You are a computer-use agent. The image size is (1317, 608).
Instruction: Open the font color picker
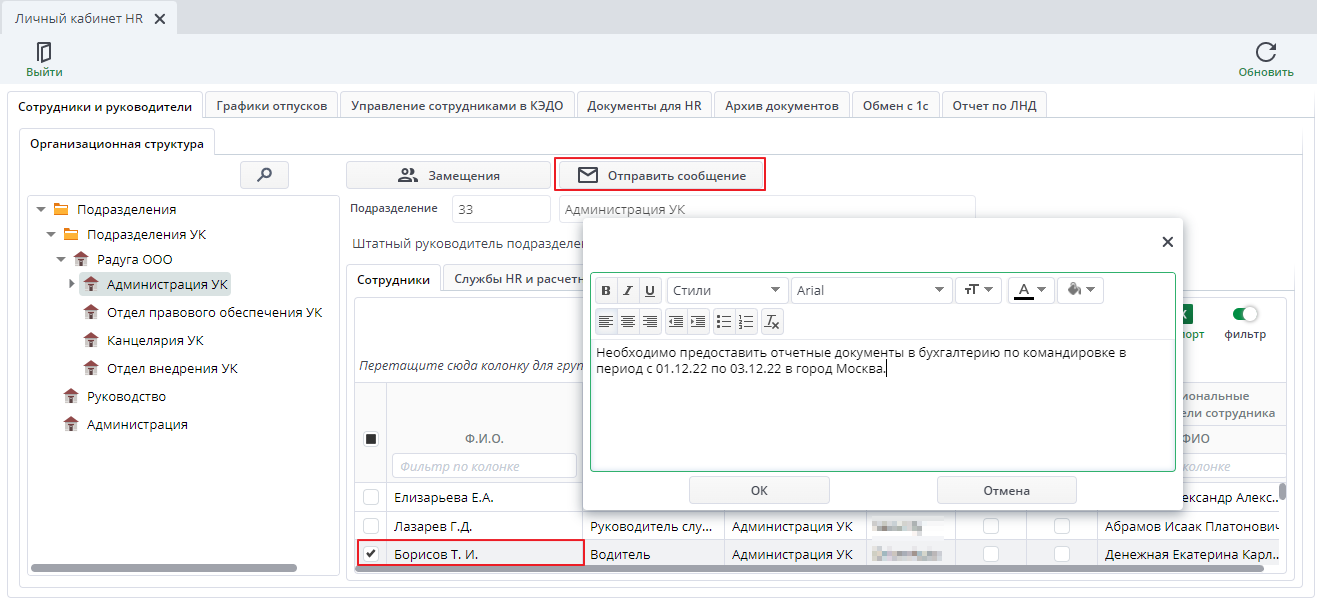tap(1031, 291)
